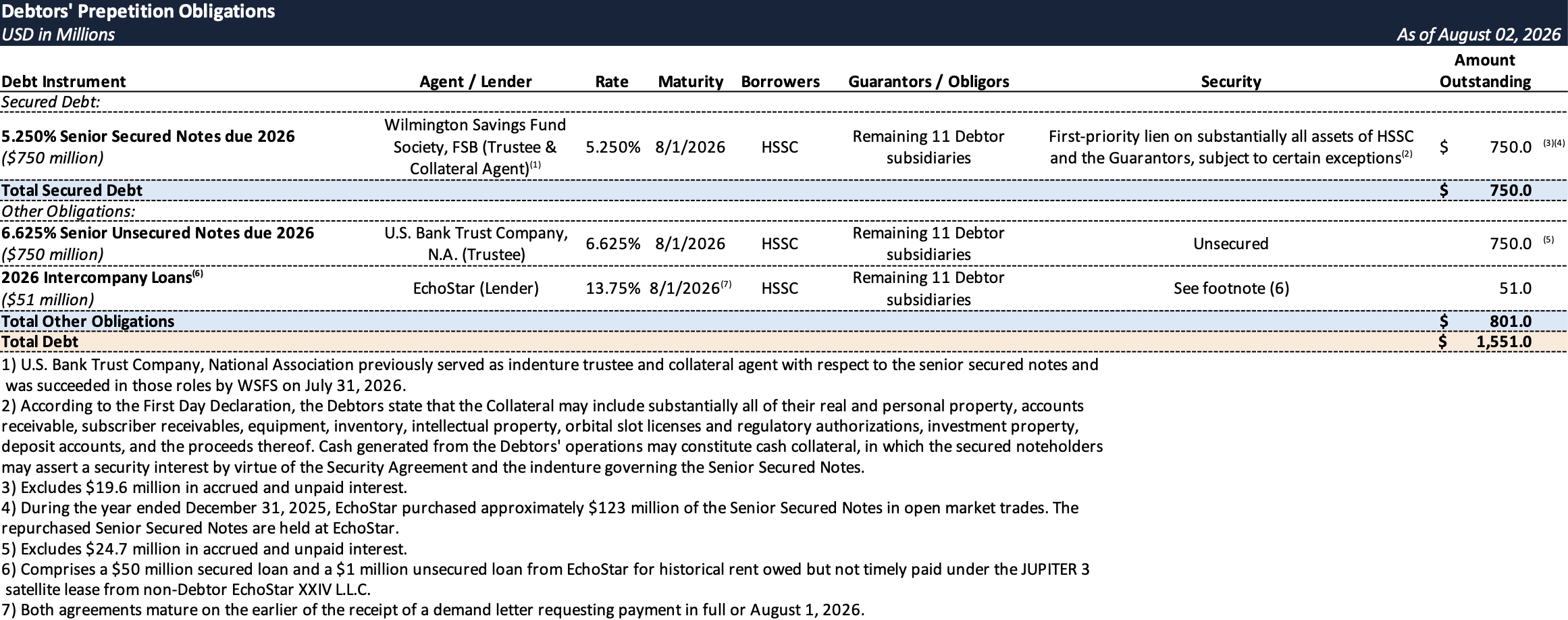This screenshot has height=620, width=1568.
Task: Select the "51.0" amount outstanding
Action: pyautogui.click(x=1515, y=288)
